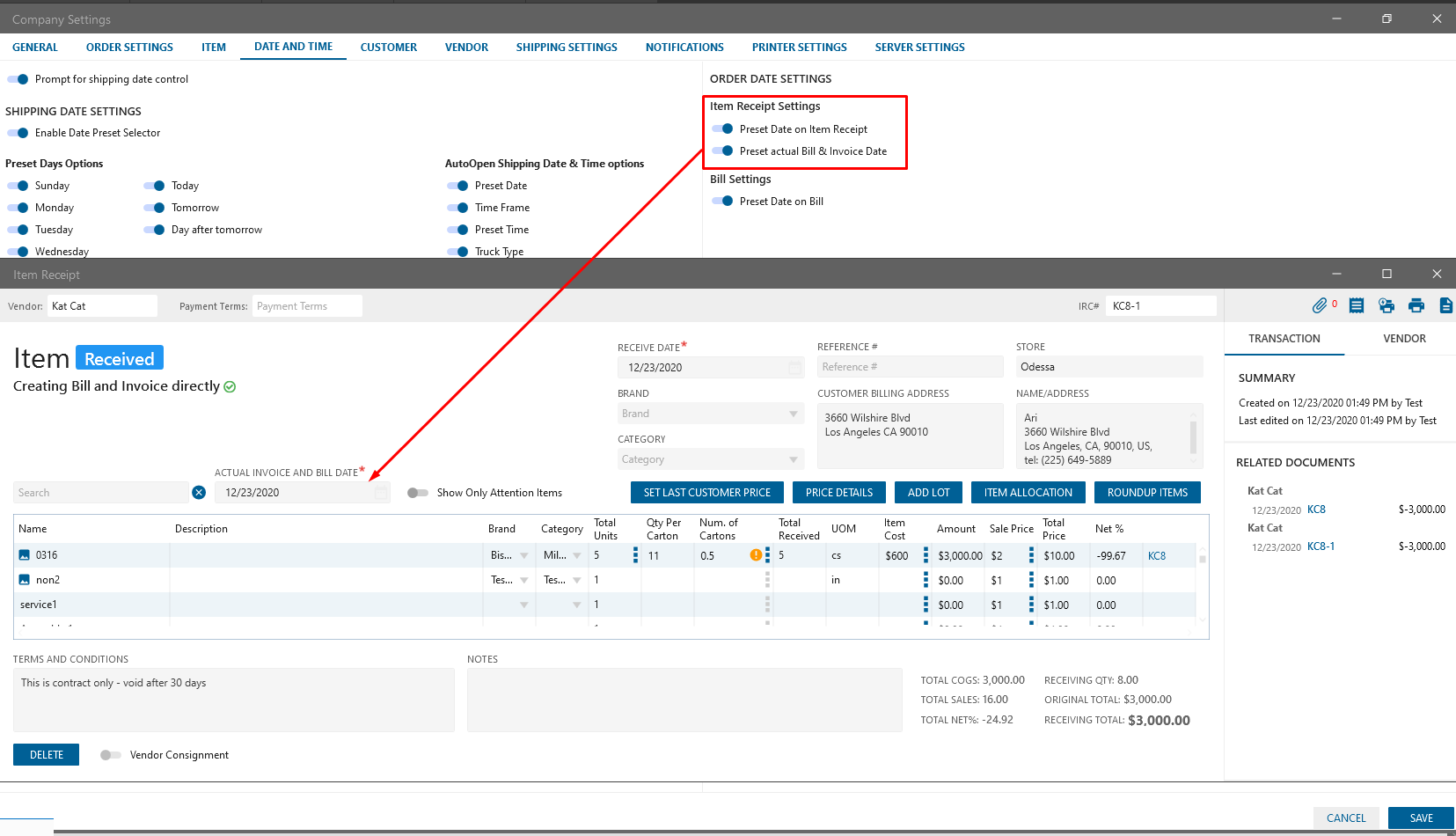Open attachments via the paperclip icon
Viewport: 1456px width, 836px height.
pyautogui.click(x=1319, y=305)
